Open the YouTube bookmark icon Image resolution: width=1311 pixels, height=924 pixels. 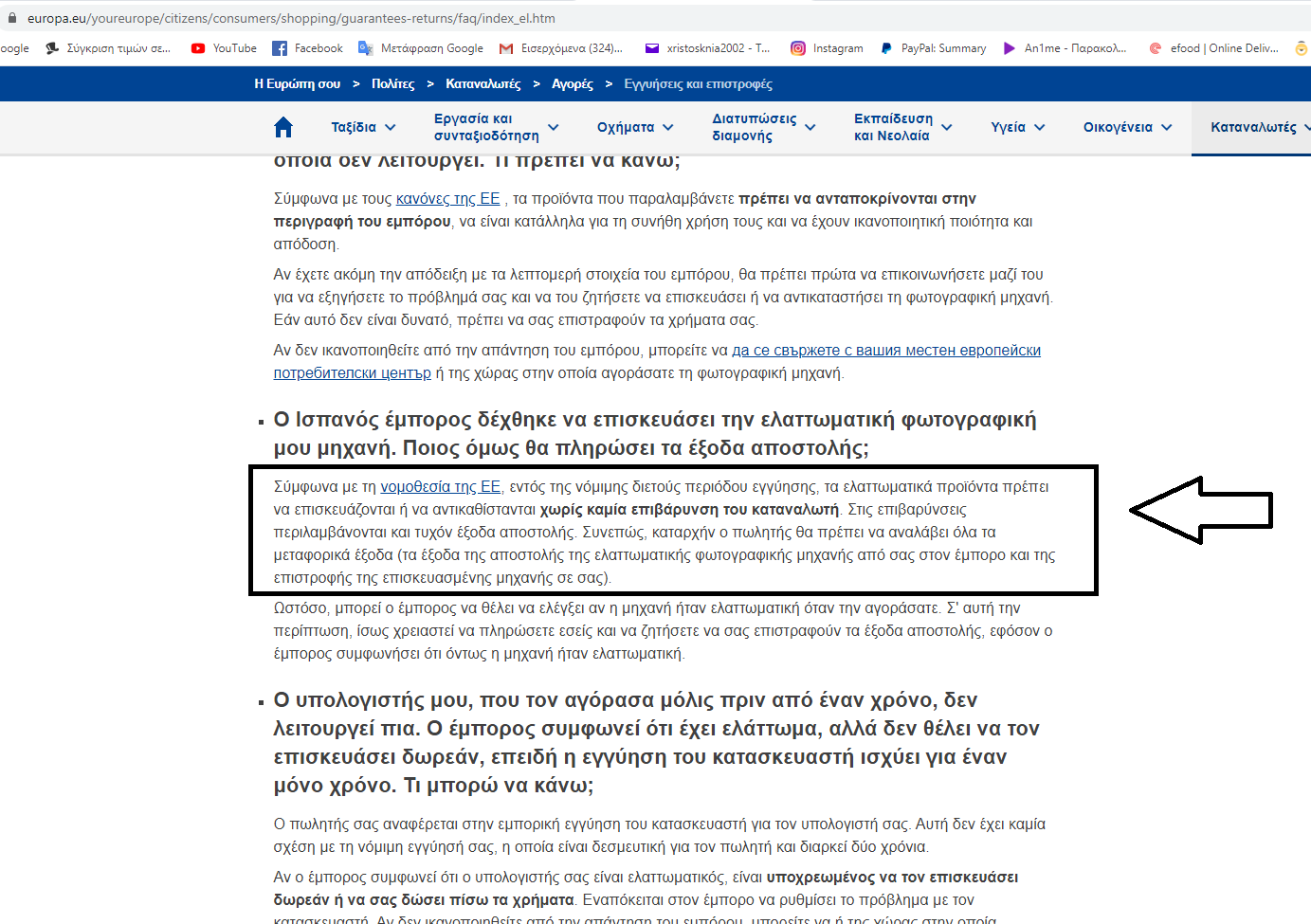(x=198, y=48)
